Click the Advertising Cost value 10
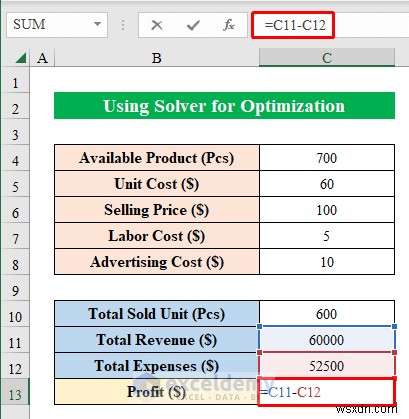Image resolution: width=409 pixels, height=419 pixels. click(x=327, y=262)
